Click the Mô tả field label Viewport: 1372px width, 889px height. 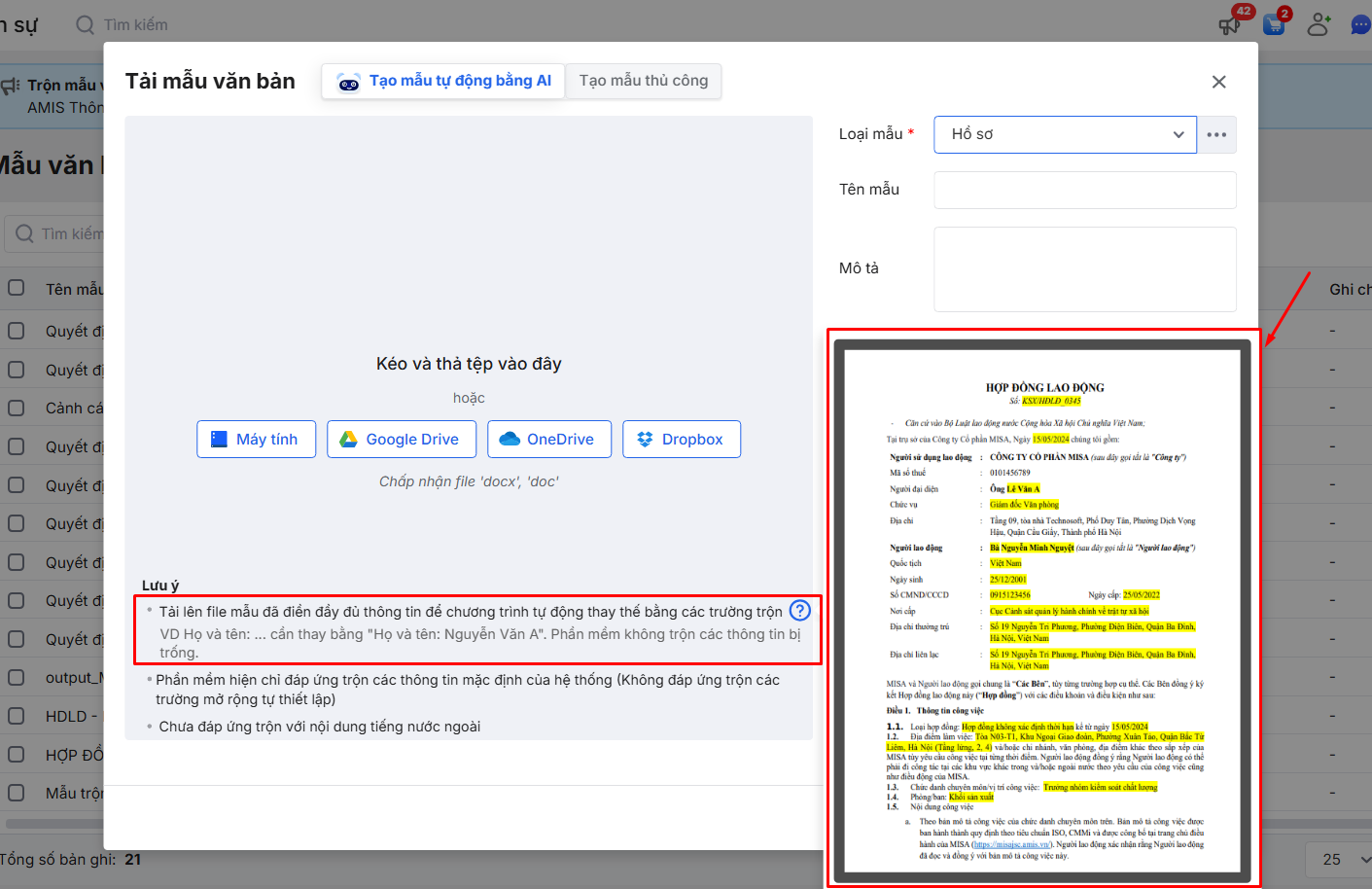859,268
